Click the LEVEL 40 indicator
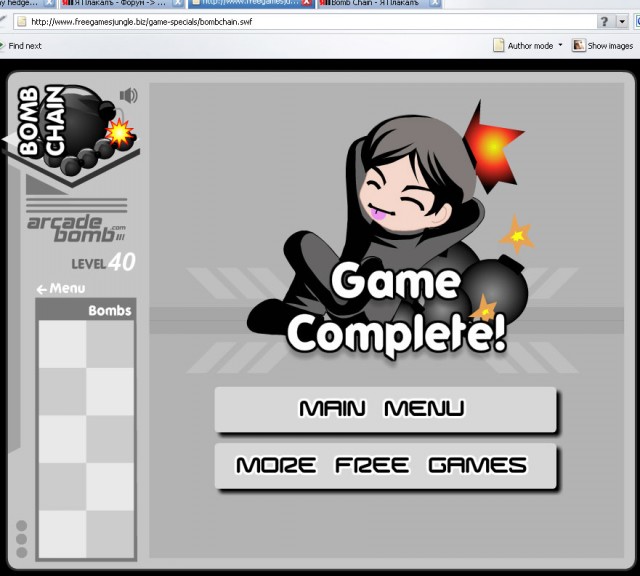This screenshot has width=640, height=576. [x=103, y=262]
